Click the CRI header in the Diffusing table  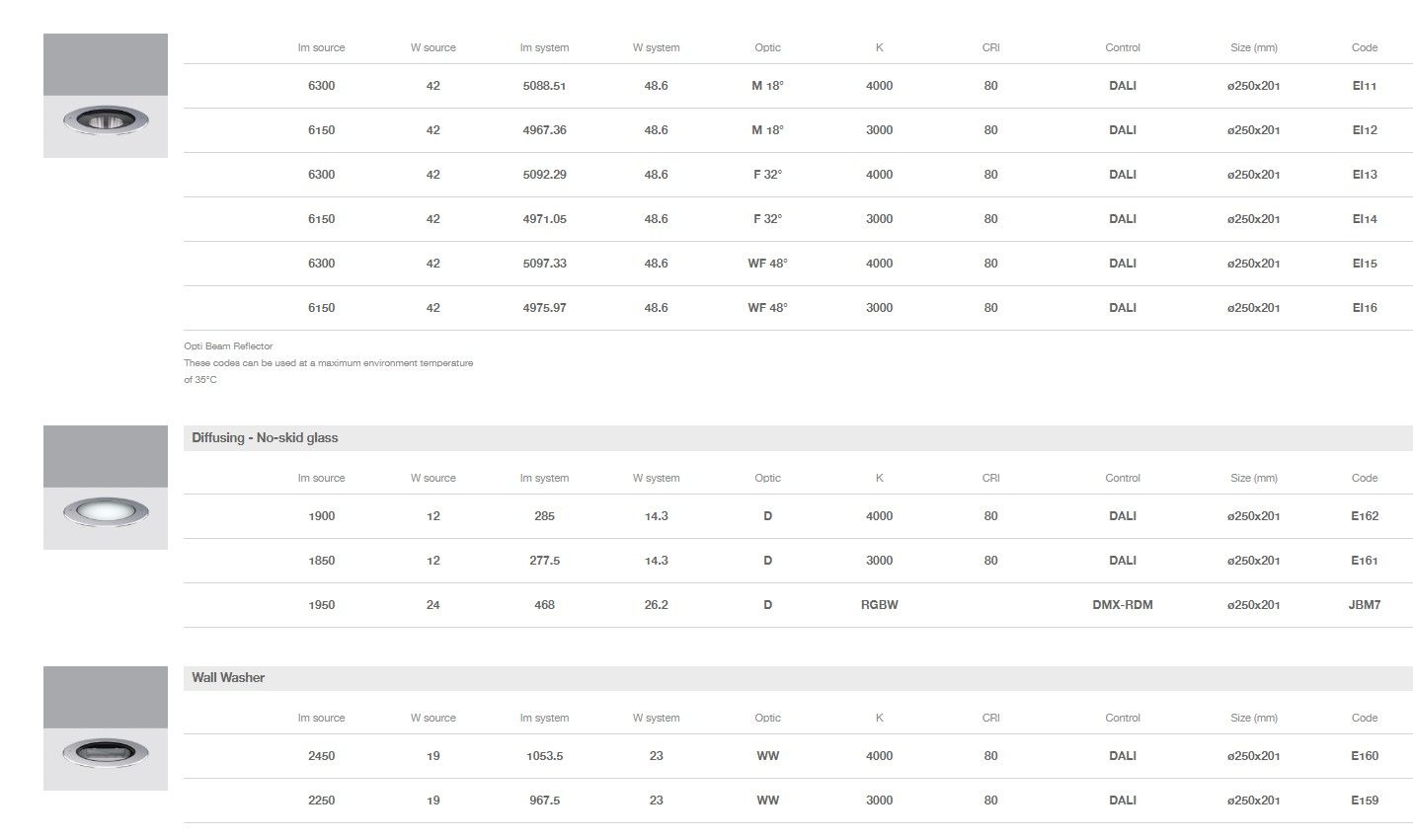tap(990, 478)
